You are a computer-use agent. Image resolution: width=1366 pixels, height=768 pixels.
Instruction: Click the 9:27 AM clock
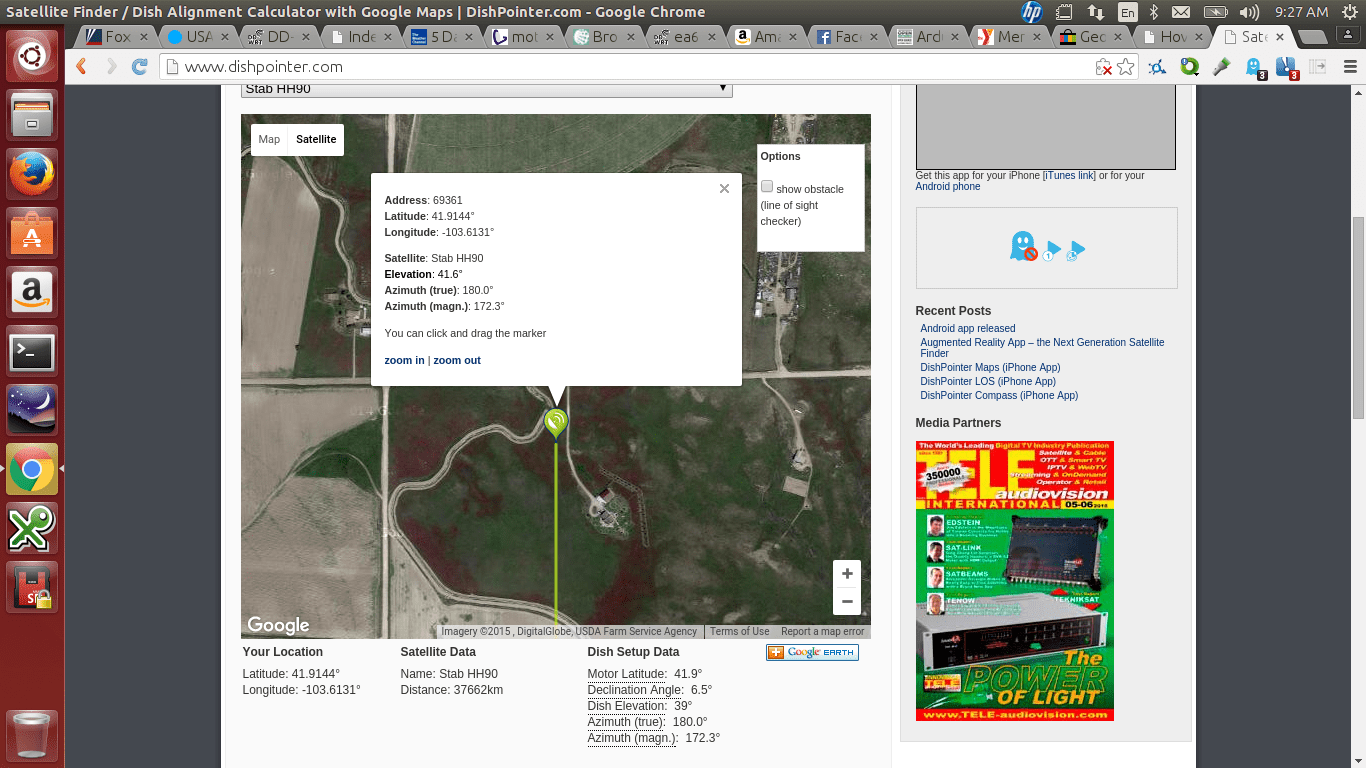[x=1302, y=12]
